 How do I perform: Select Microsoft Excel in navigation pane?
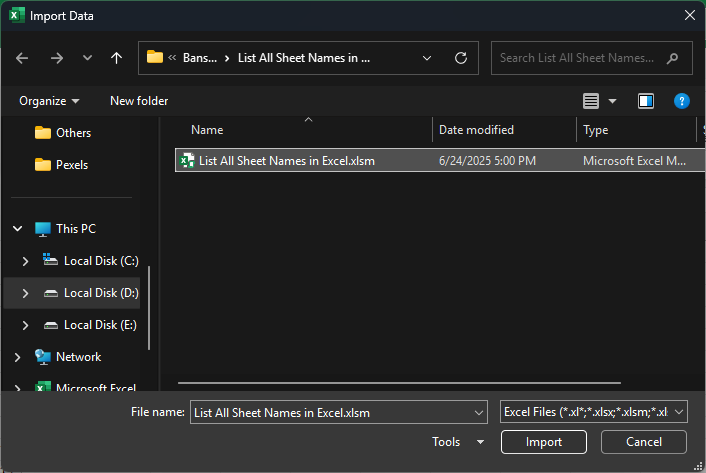(x=85, y=387)
